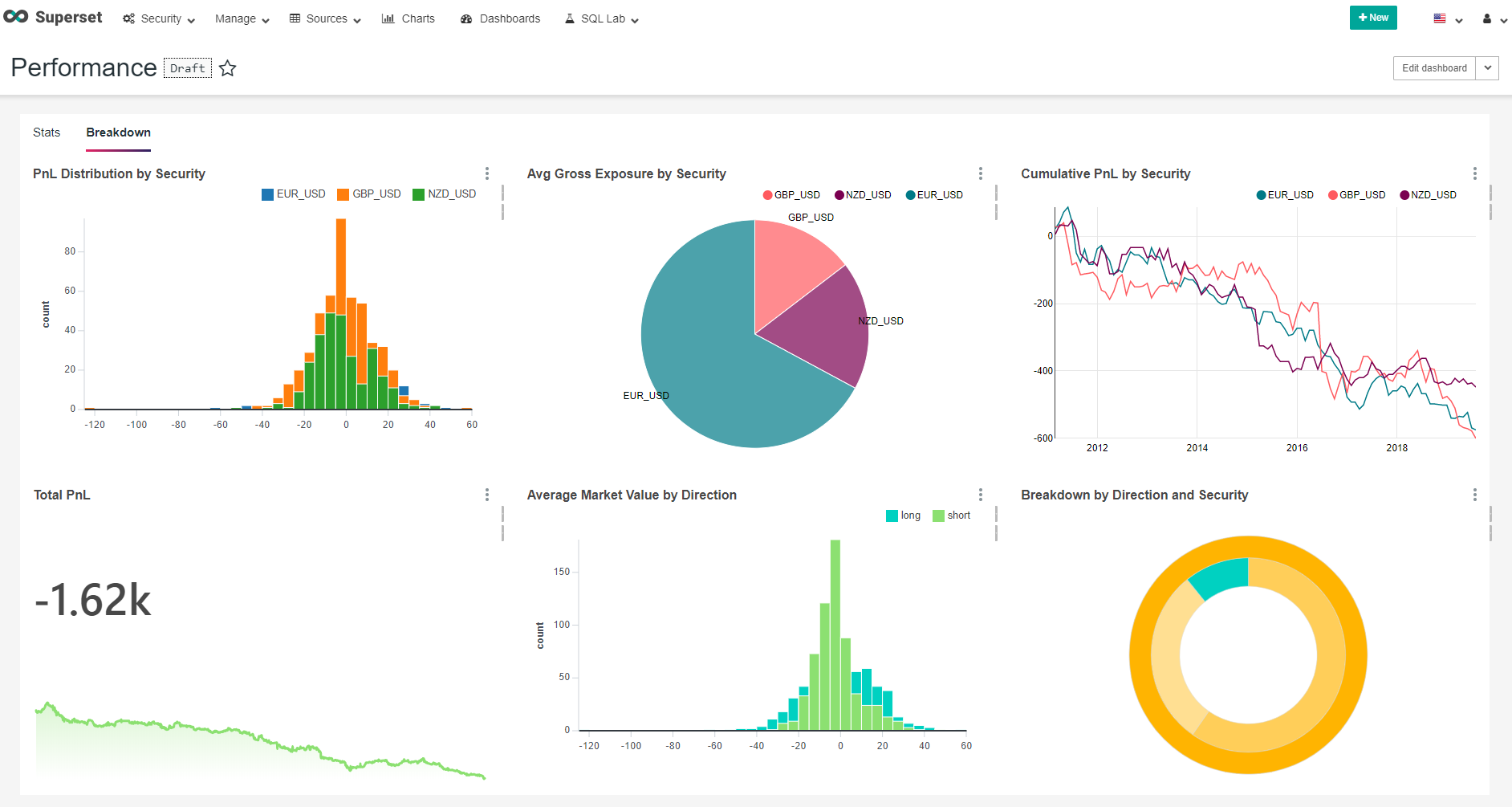1512x807 pixels.
Task: Click the green NZD_USD legend color swatch
Action: pos(417,194)
